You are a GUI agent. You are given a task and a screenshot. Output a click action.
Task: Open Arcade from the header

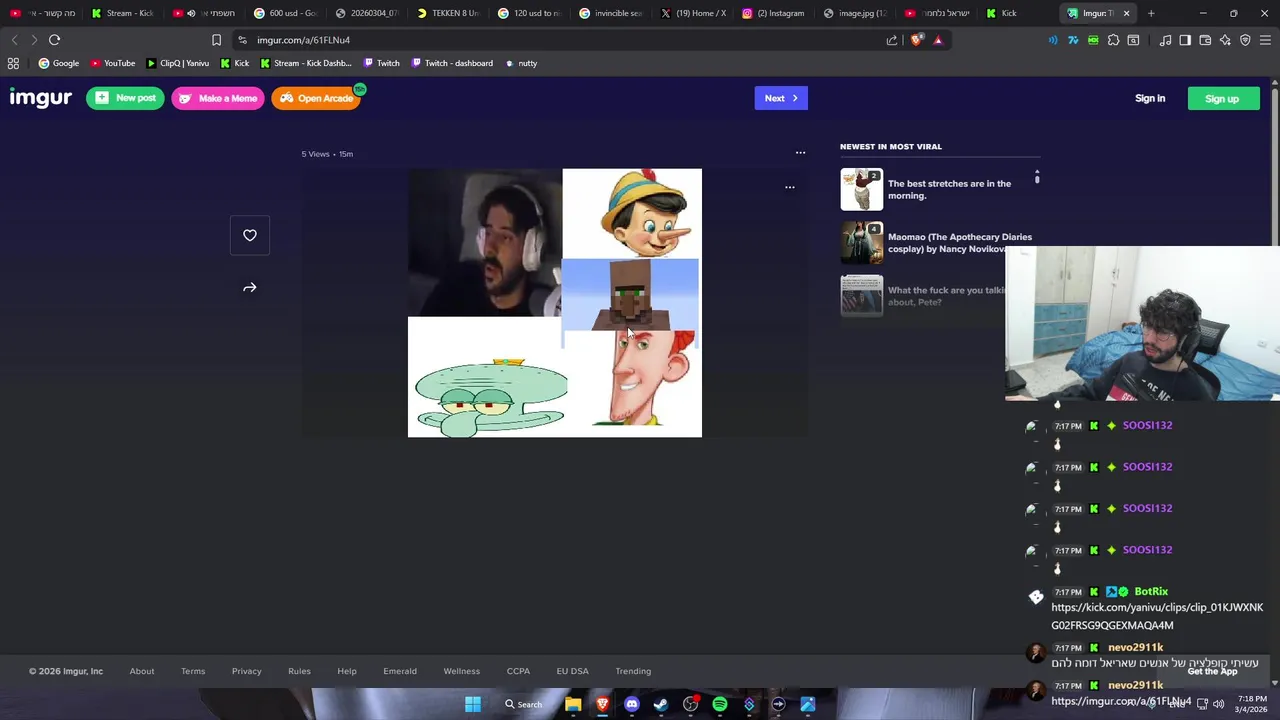tap(316, 98)
